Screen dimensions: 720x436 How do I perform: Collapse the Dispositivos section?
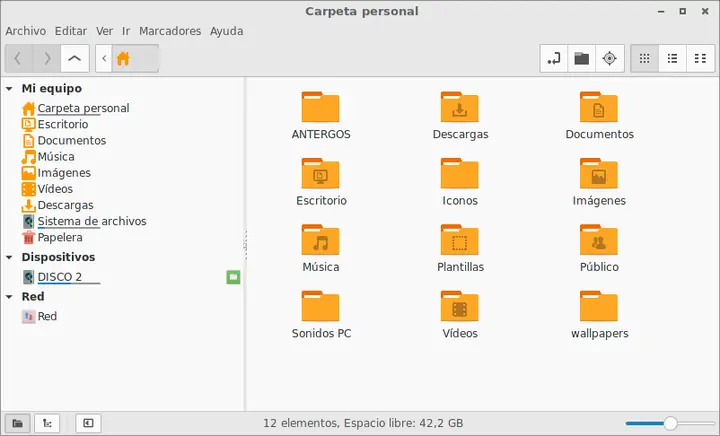tap(9, 257)
